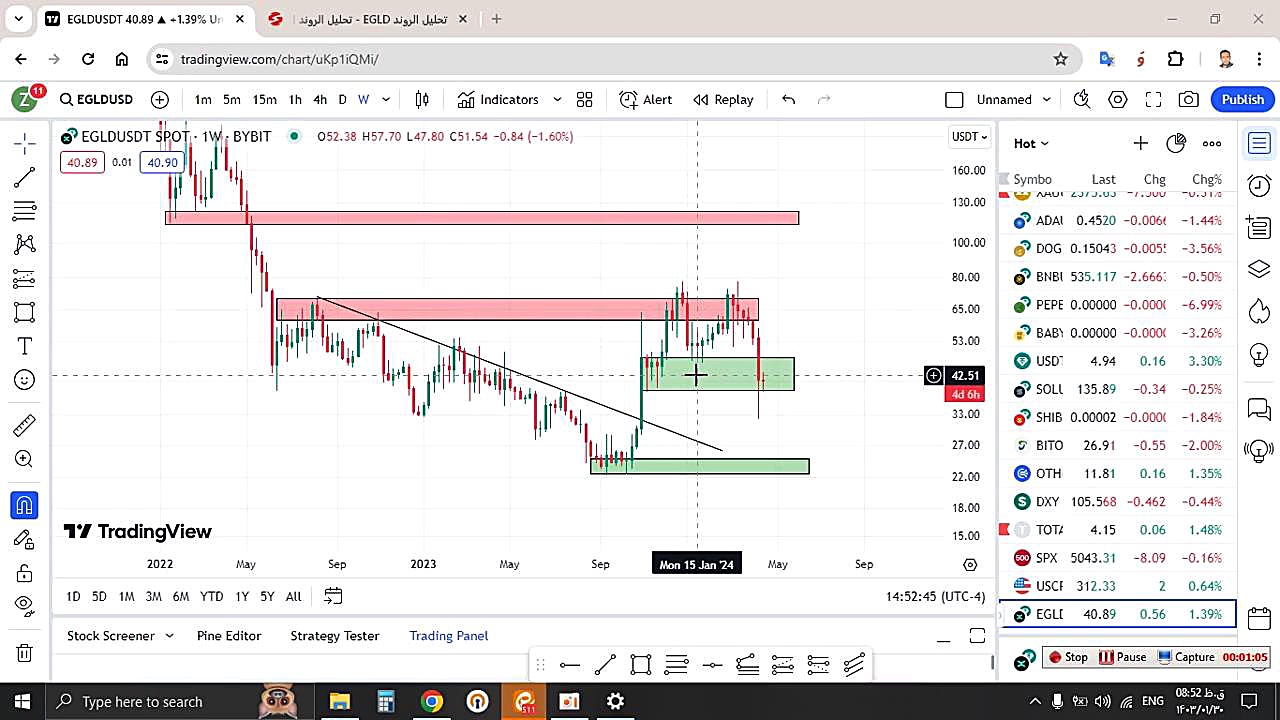Select the 3M date range
Image resolution: width=1280 pixels, height=720 pixels.
[x=153, y=596]
